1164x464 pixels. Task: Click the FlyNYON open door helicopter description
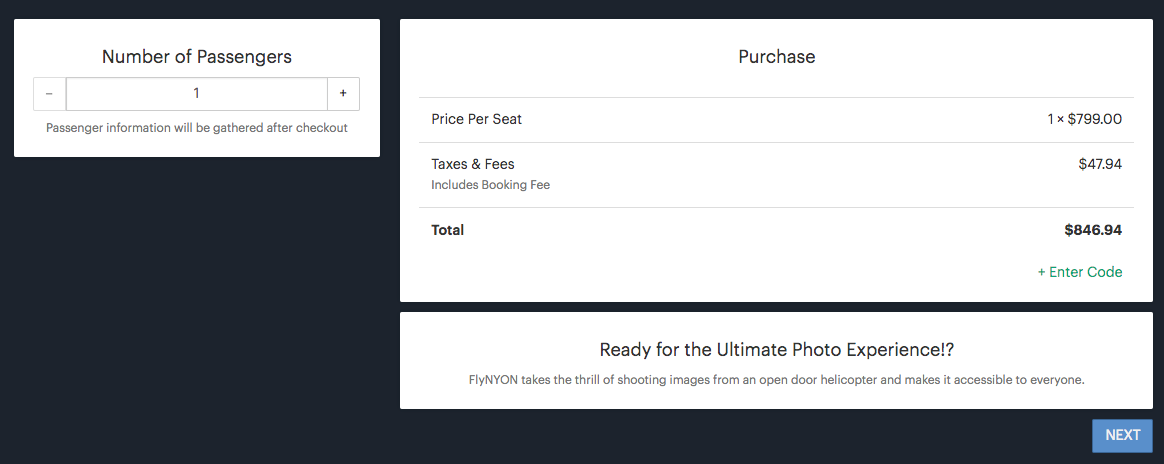point(777,380)
